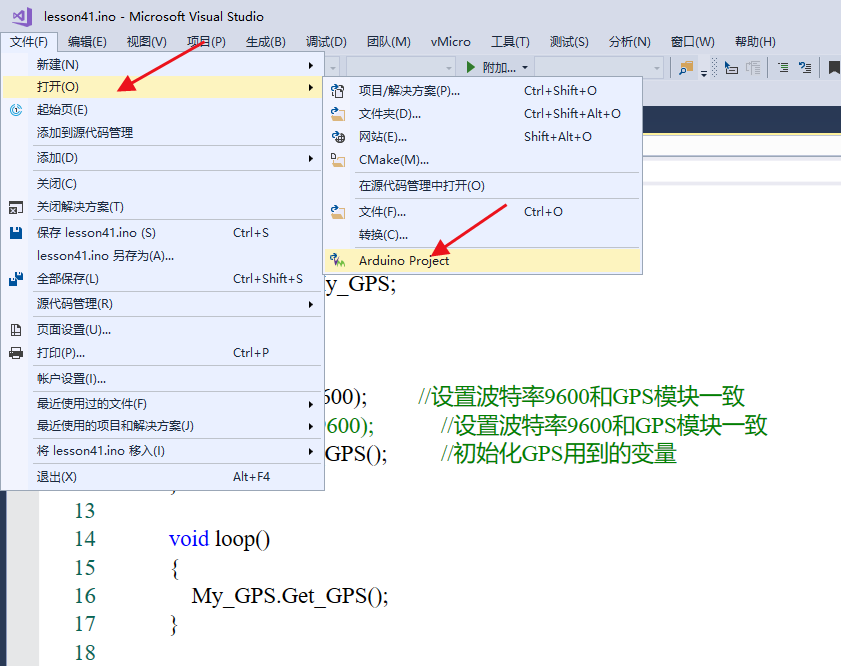Click the Project/Solution open icon

(x=338, y=91)
